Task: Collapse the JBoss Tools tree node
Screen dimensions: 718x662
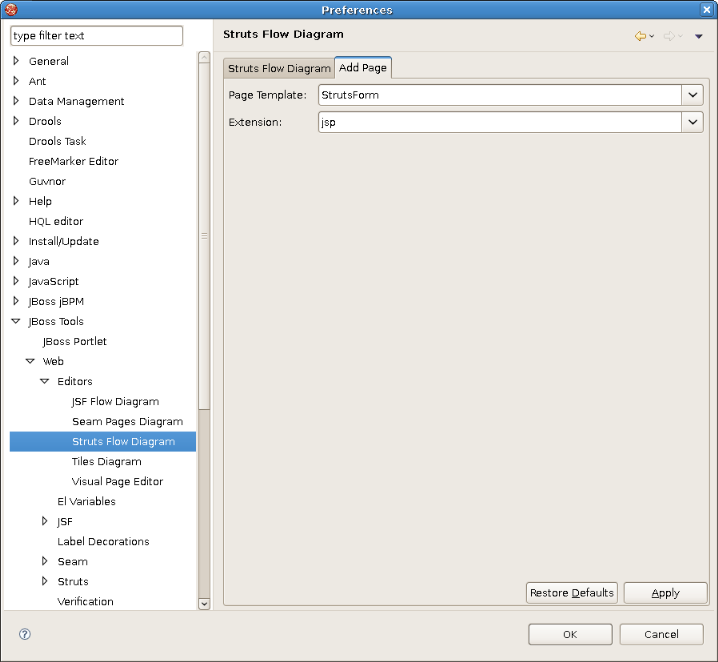Action: [16, 321]
